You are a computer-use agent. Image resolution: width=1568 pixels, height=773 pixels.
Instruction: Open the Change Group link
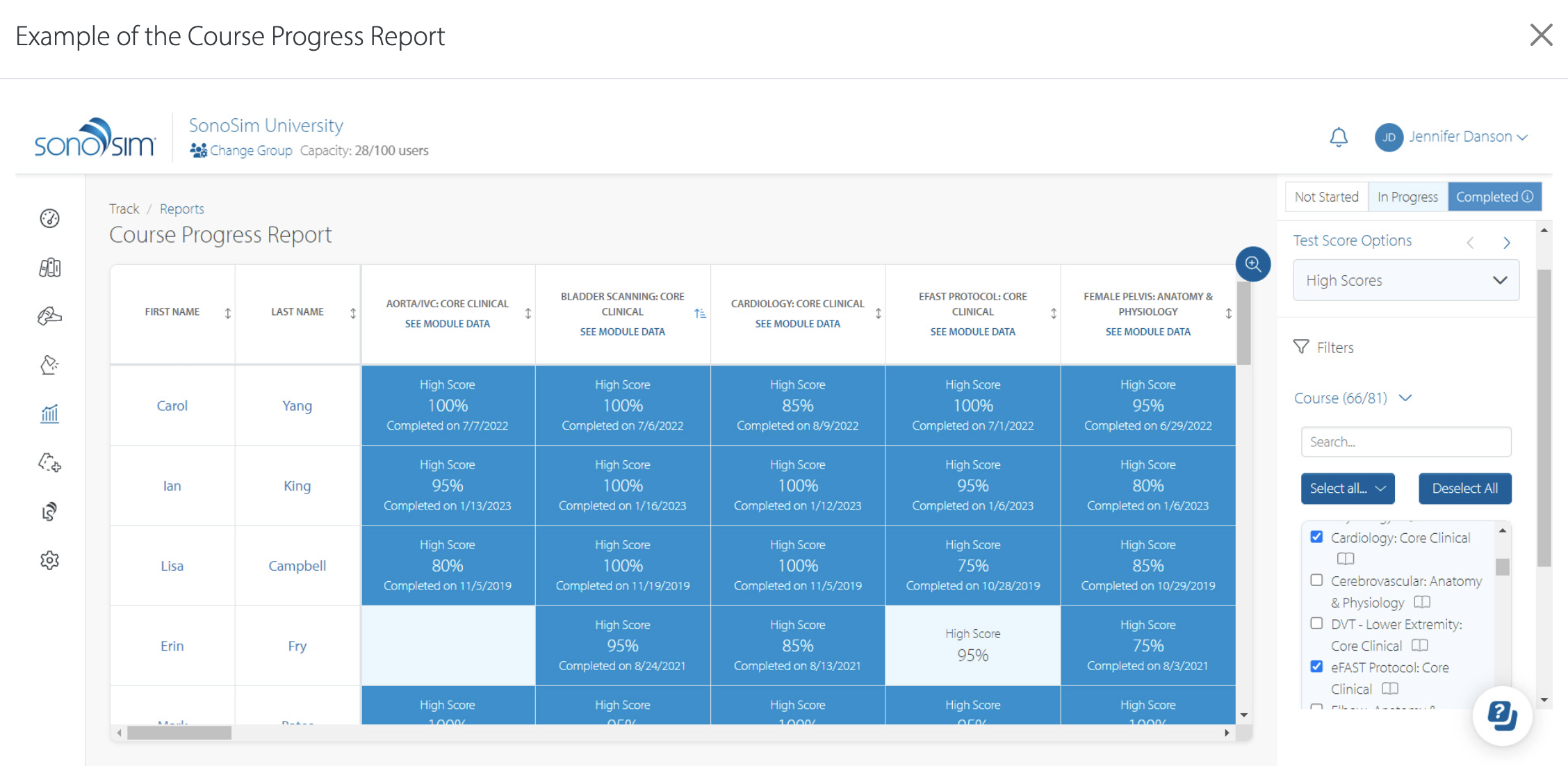[250, 150]
